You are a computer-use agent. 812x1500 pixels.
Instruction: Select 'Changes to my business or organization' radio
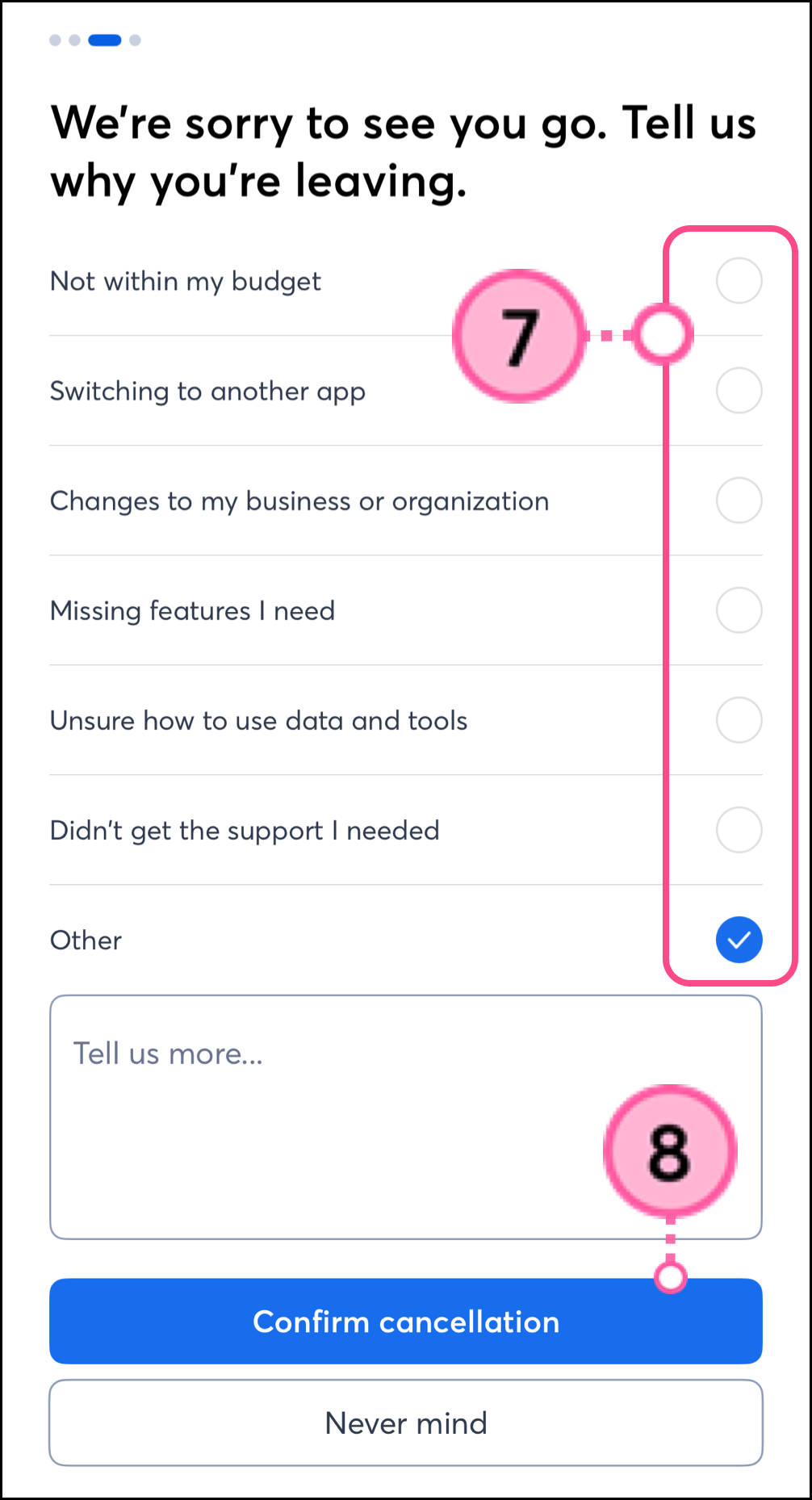(x=739, y=501)
